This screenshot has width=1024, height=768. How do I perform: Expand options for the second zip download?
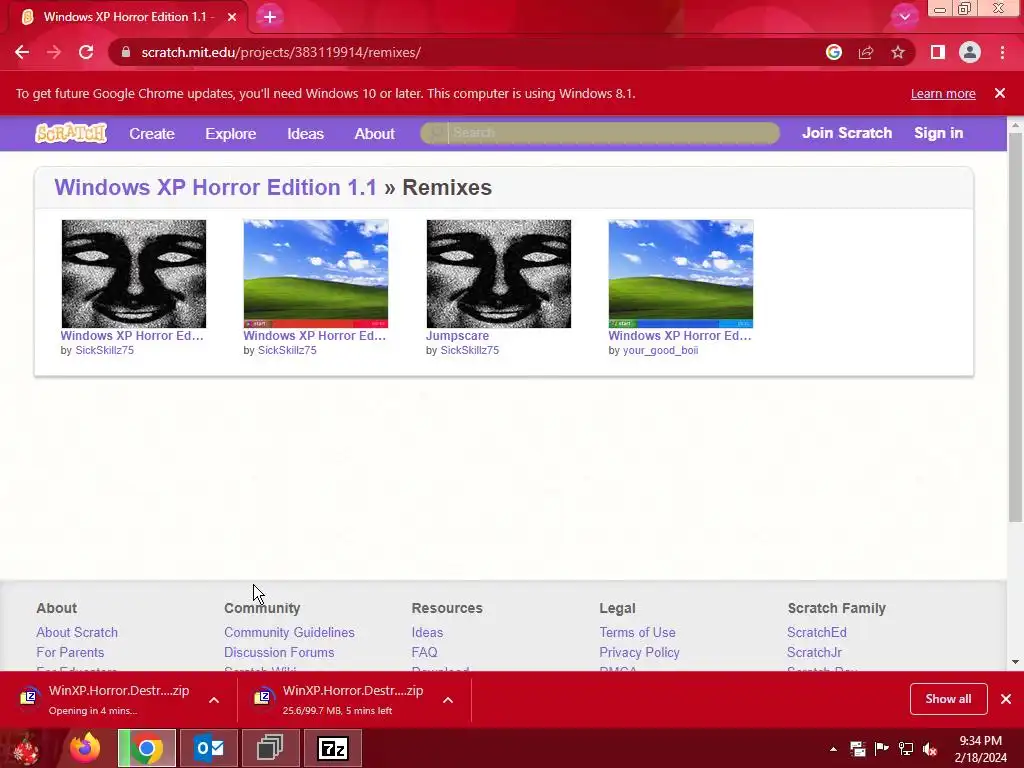[448, 700]
